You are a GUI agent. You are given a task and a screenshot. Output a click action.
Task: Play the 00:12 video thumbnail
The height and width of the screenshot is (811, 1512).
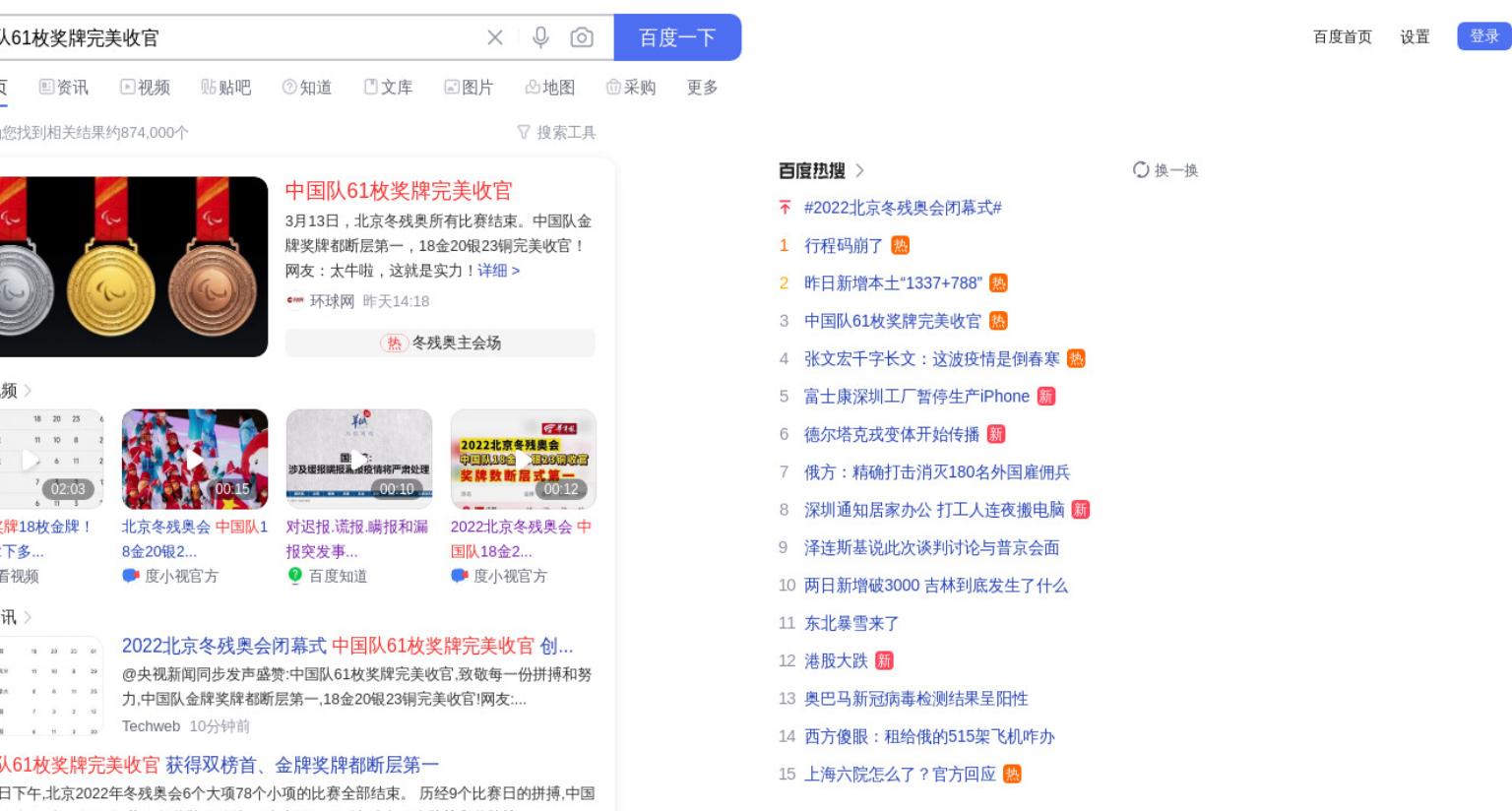point(524,459)
